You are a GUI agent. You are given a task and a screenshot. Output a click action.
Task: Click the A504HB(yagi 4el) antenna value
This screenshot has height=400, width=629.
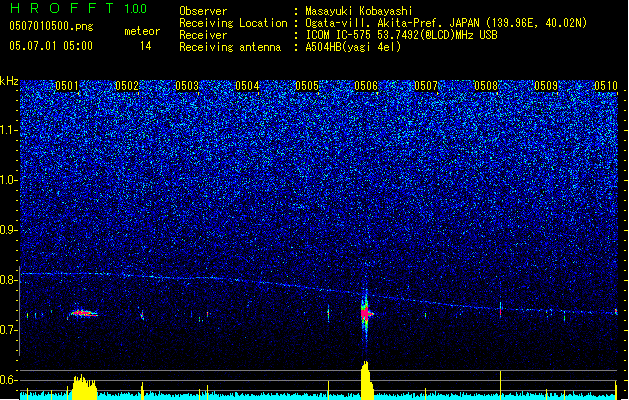[353, 47]
